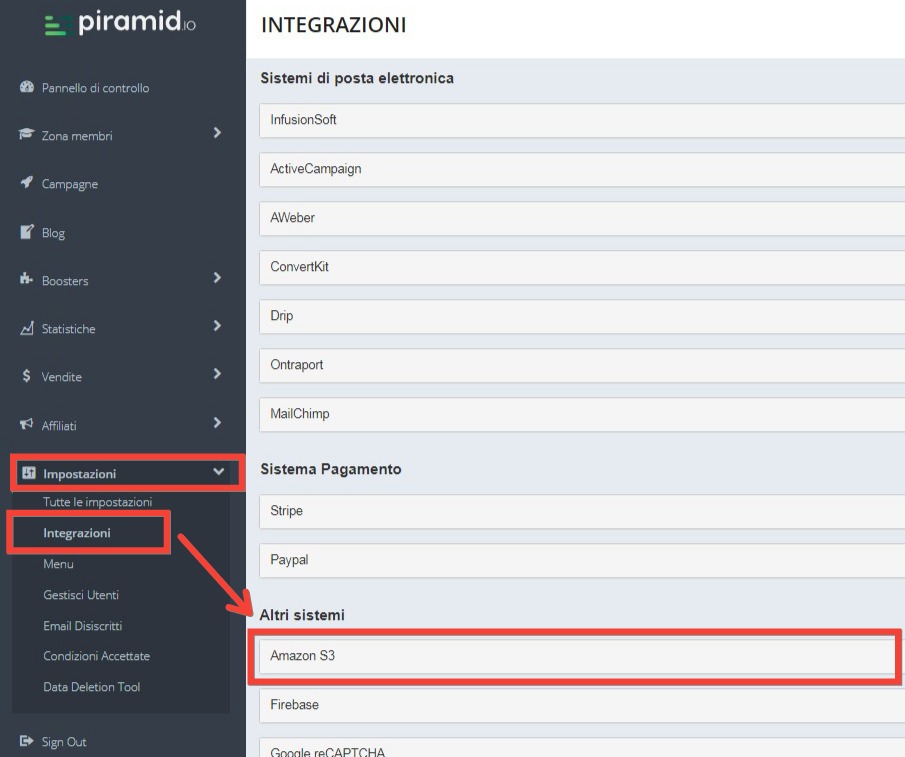Open the Vendite menu

pos(61,377)
